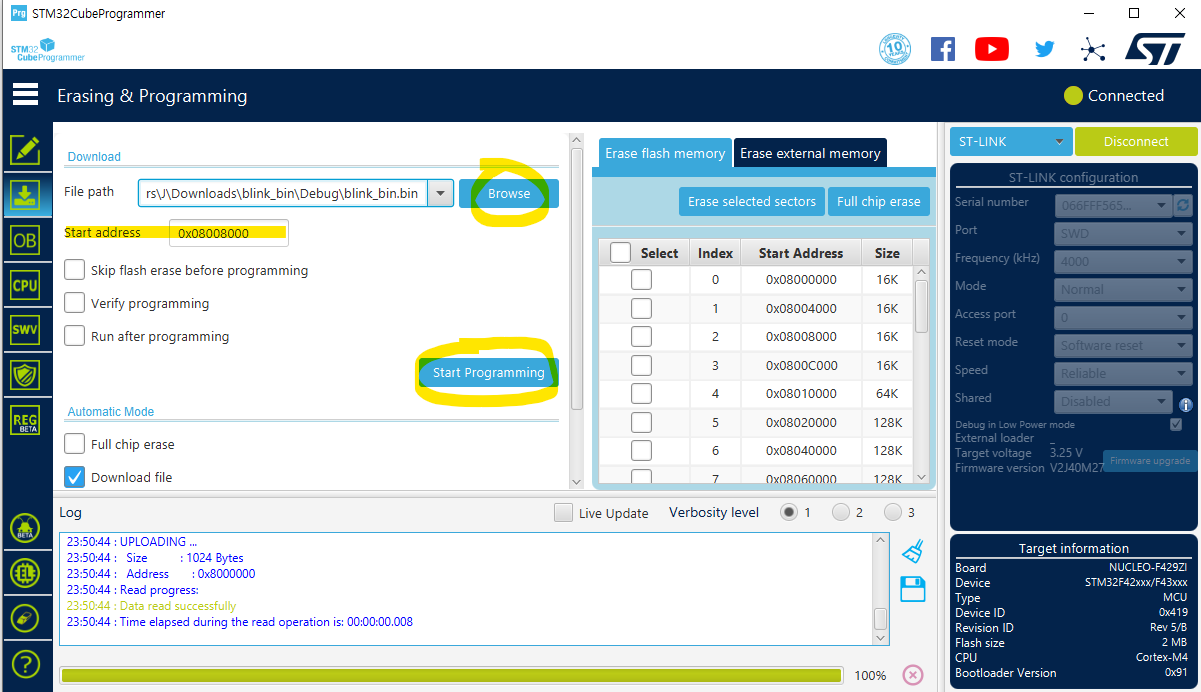Open Memory & File editing pencil icon
This screenshot has height=692, width=1201.
(x=25, y=150)
